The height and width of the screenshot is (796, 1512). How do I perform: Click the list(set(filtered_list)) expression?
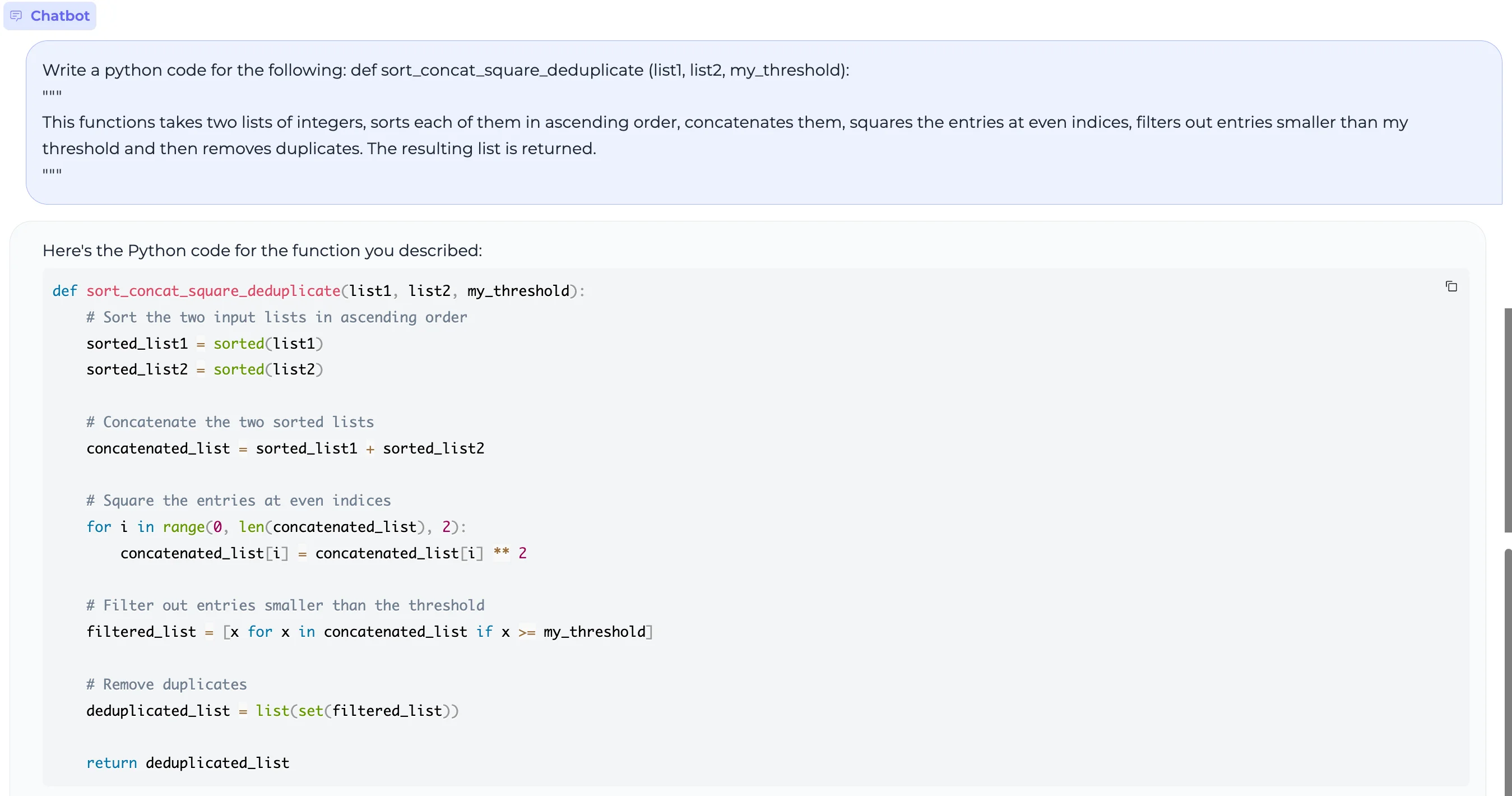click(x=357, y=711)
